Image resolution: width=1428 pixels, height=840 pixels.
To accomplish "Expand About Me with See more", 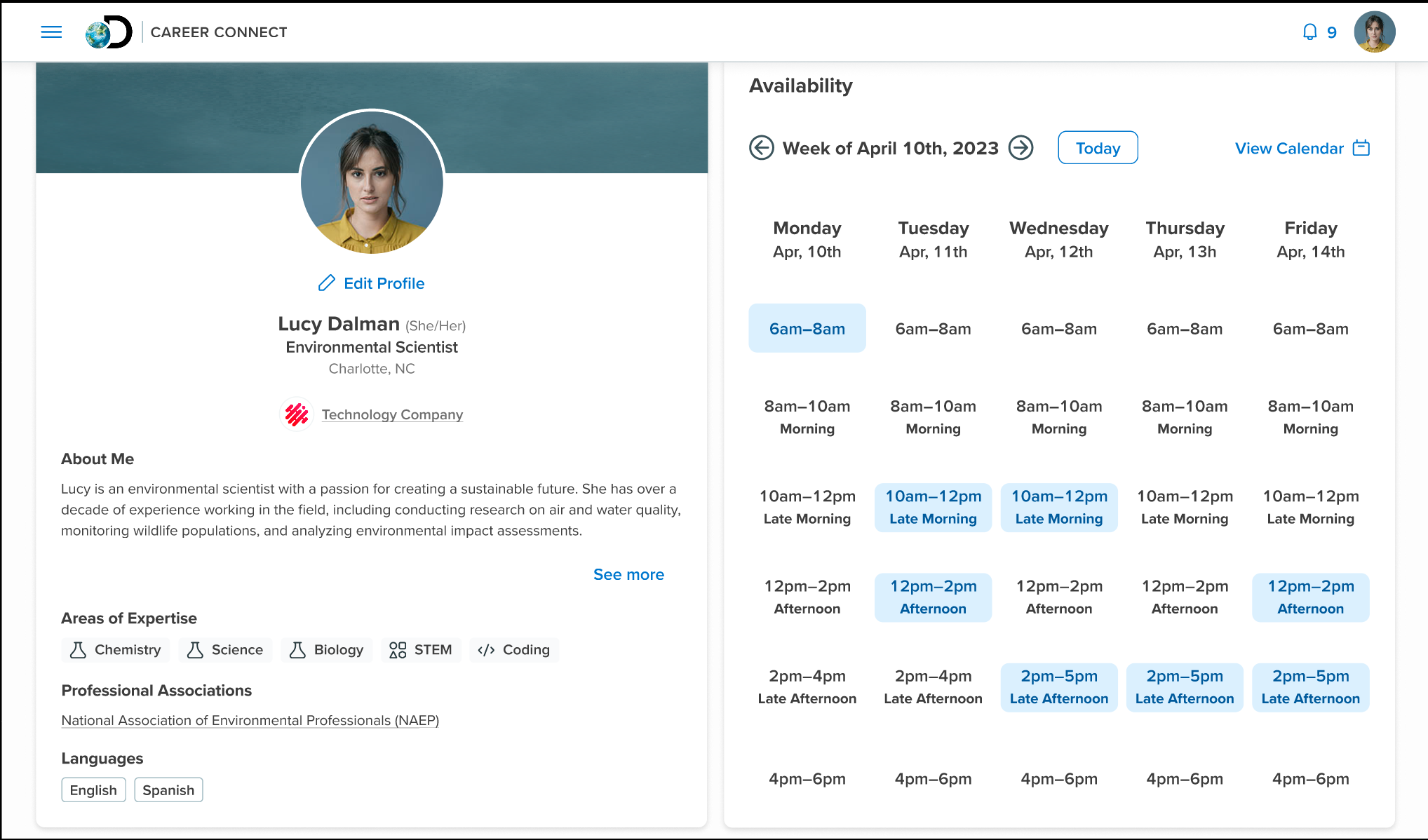I will (x=628, y=574).
